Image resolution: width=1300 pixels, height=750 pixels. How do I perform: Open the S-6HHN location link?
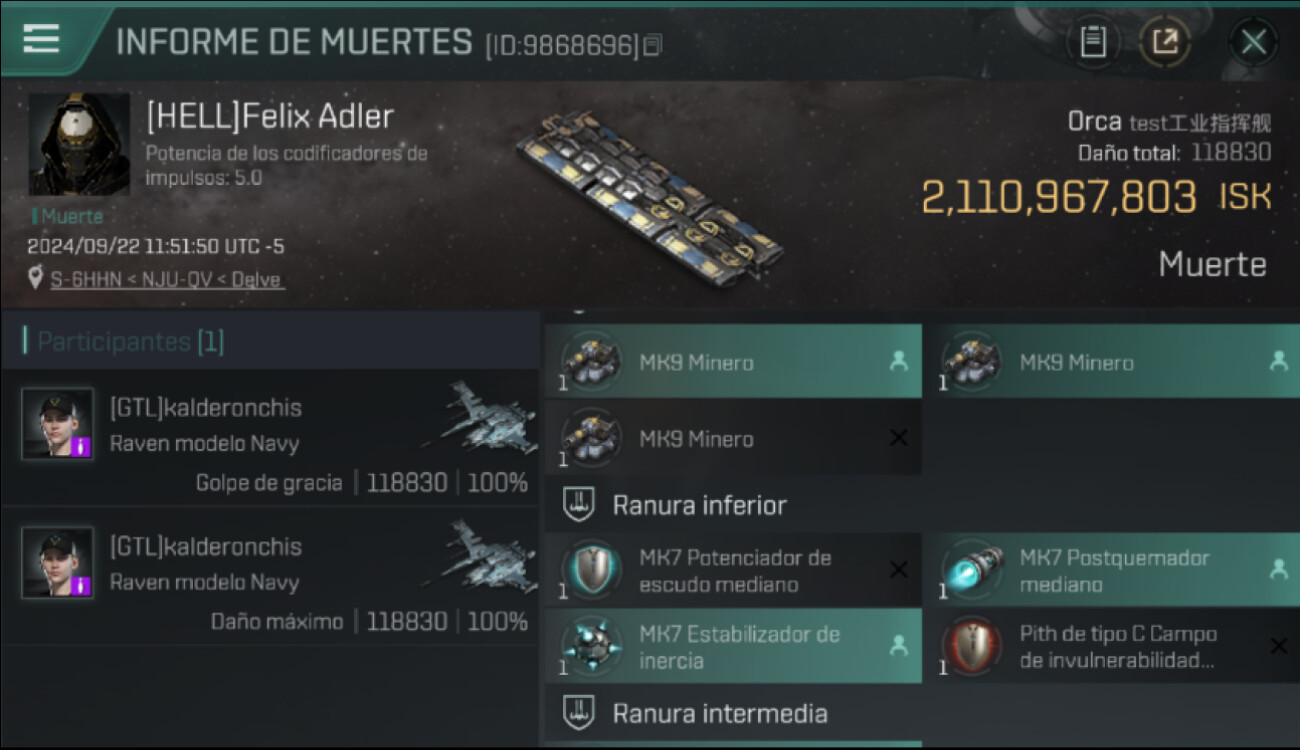[167, 280]
